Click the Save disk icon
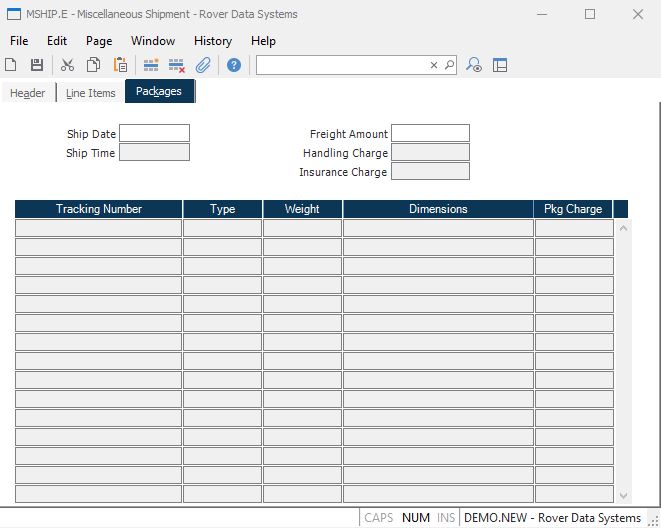 tap(37, 65)
